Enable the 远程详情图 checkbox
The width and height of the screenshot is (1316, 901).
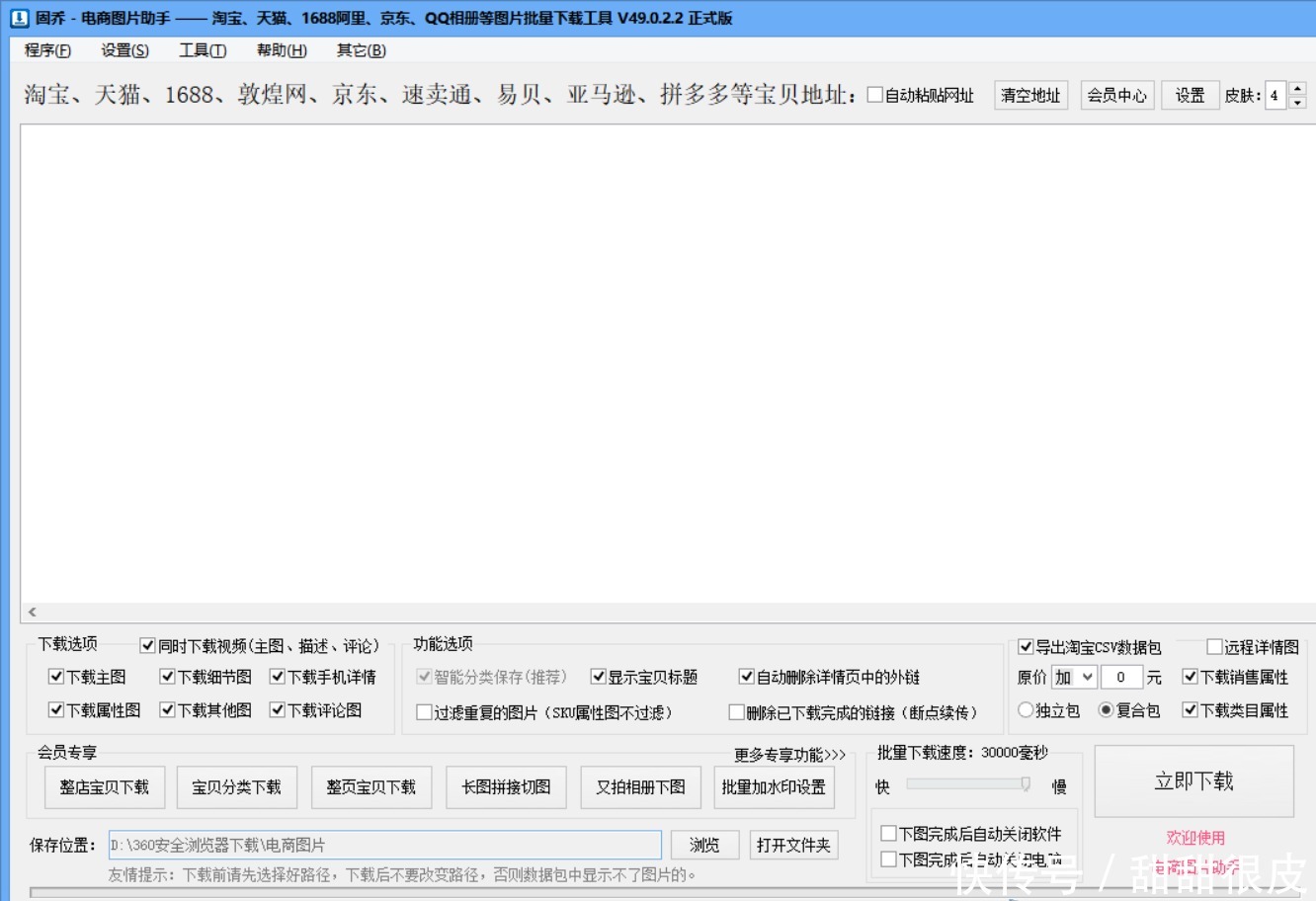tap(1215, 647)
